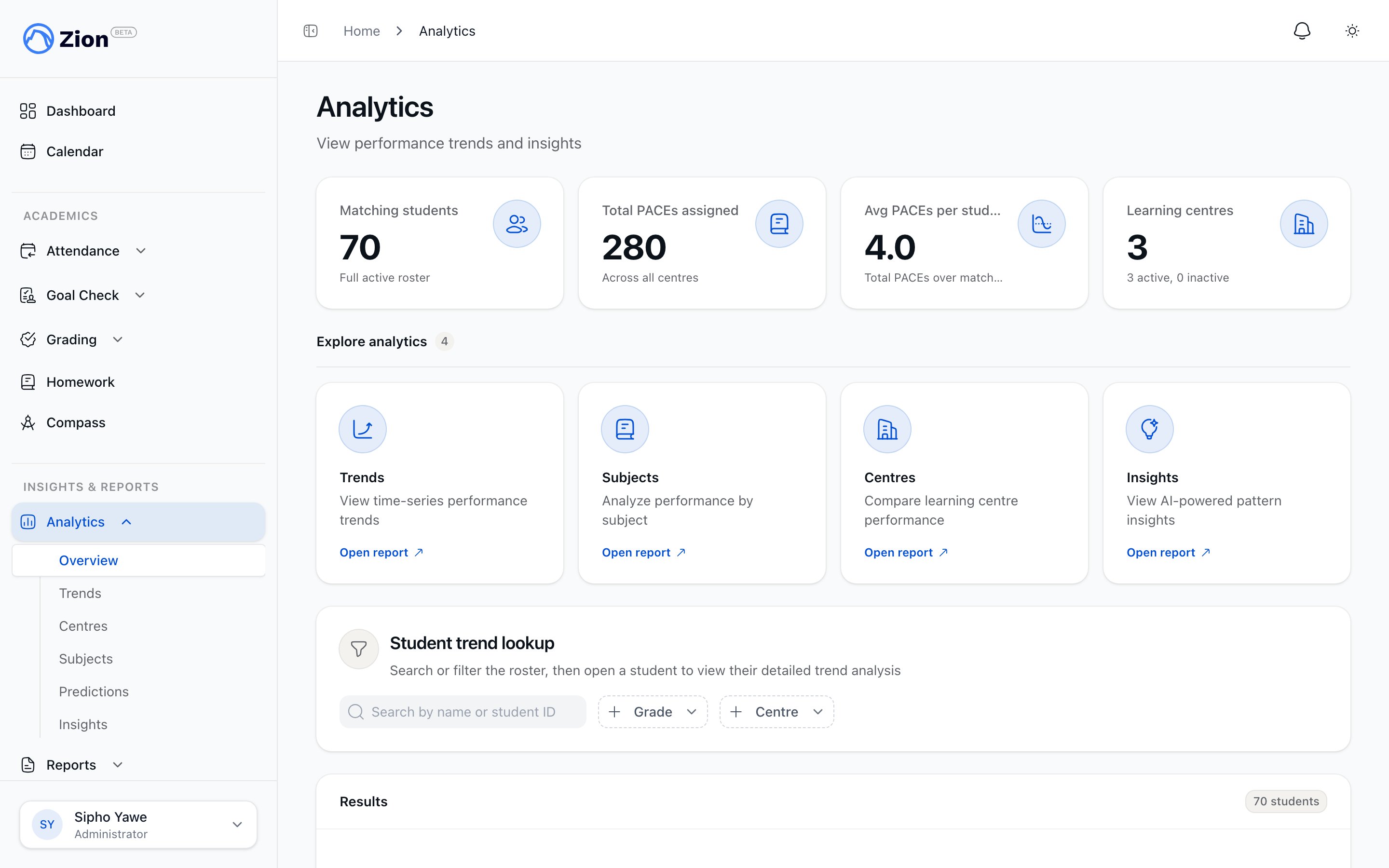Select Centres in Analytics submenu
This screenshot has height=868, width=1389.
point(83,626)
